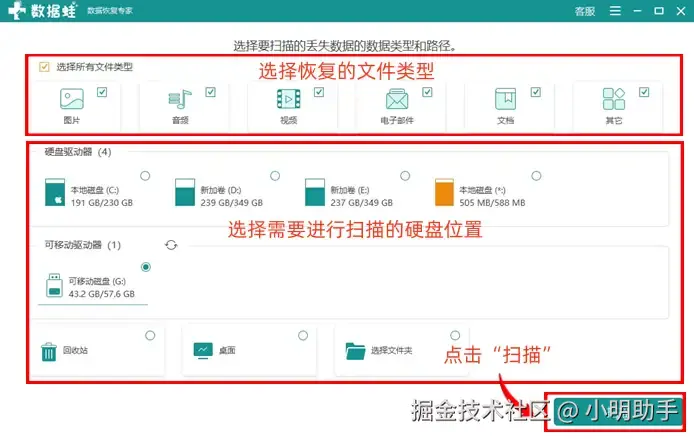Click the scan button at bottom right
694x439 pixels.
615,412
